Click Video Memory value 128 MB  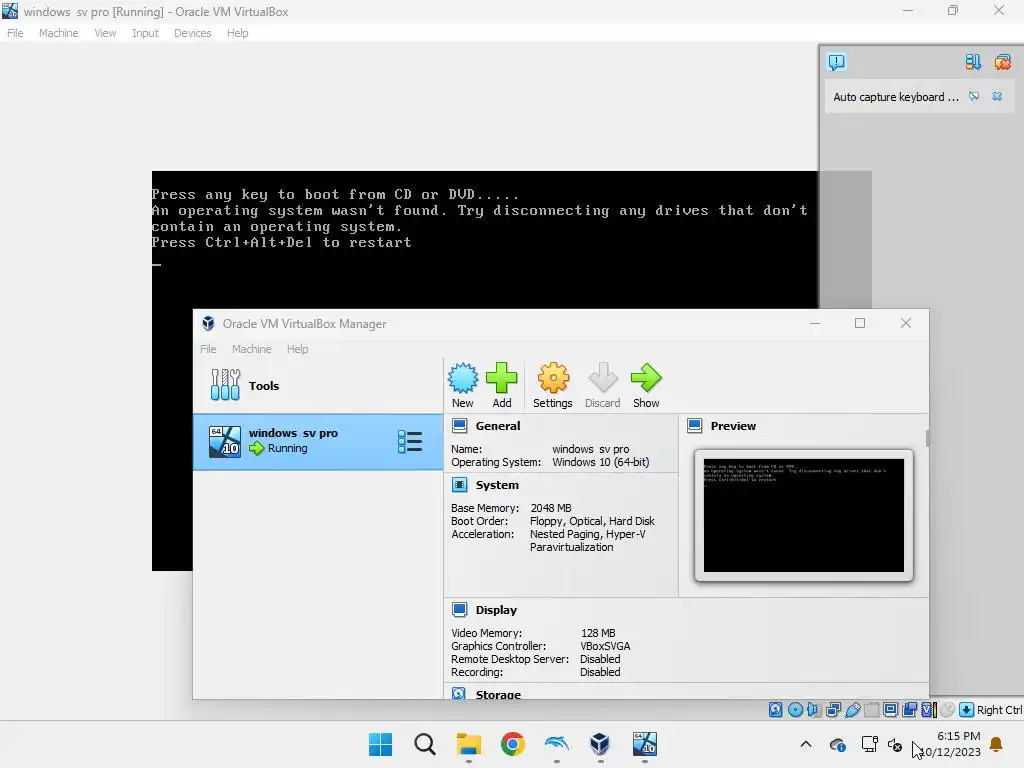click(x=598, y=632)
